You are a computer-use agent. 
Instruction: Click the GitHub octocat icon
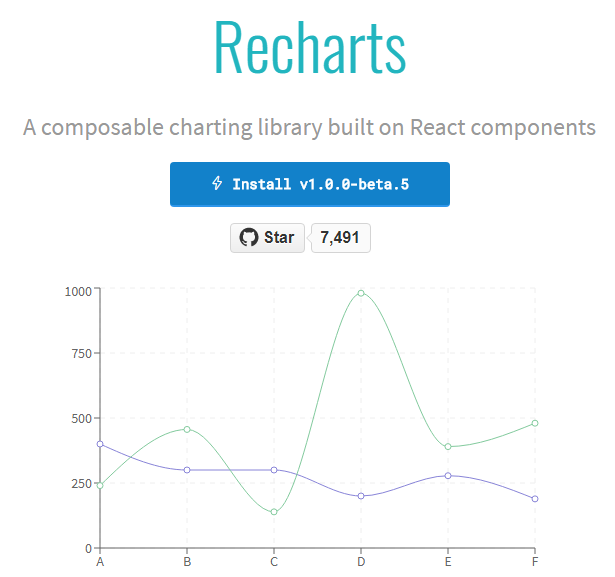tap(248, 237)
